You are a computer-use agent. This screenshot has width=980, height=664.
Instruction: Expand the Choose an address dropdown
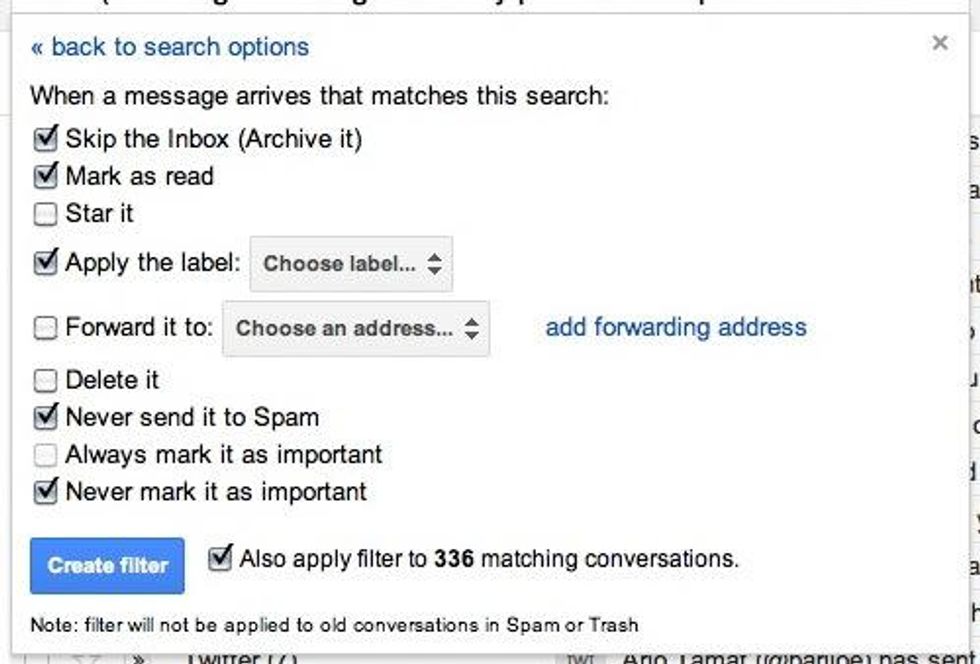point(356,329)
